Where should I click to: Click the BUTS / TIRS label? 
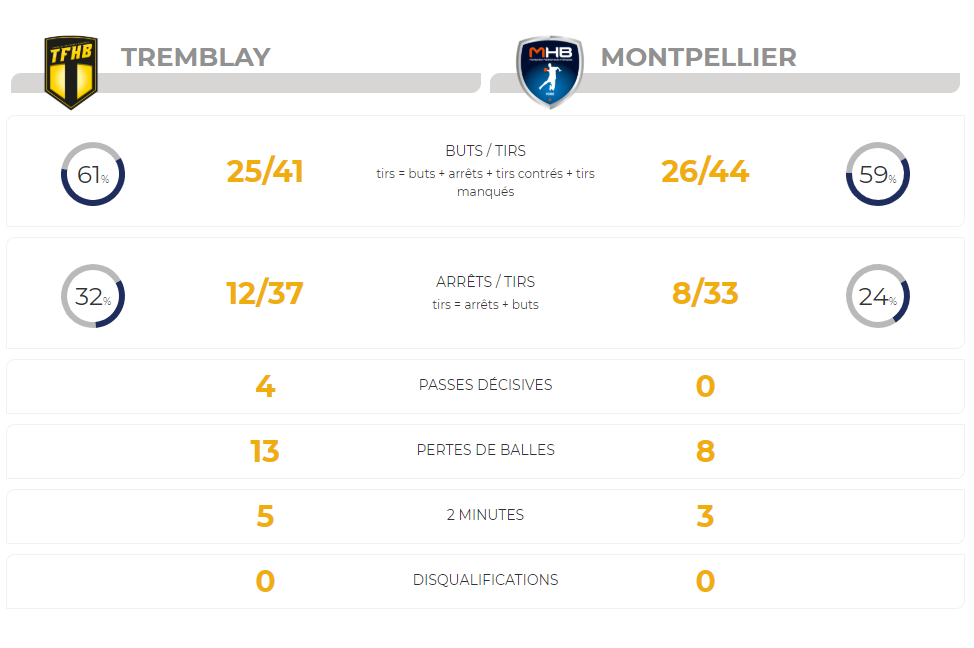point(485,151)
